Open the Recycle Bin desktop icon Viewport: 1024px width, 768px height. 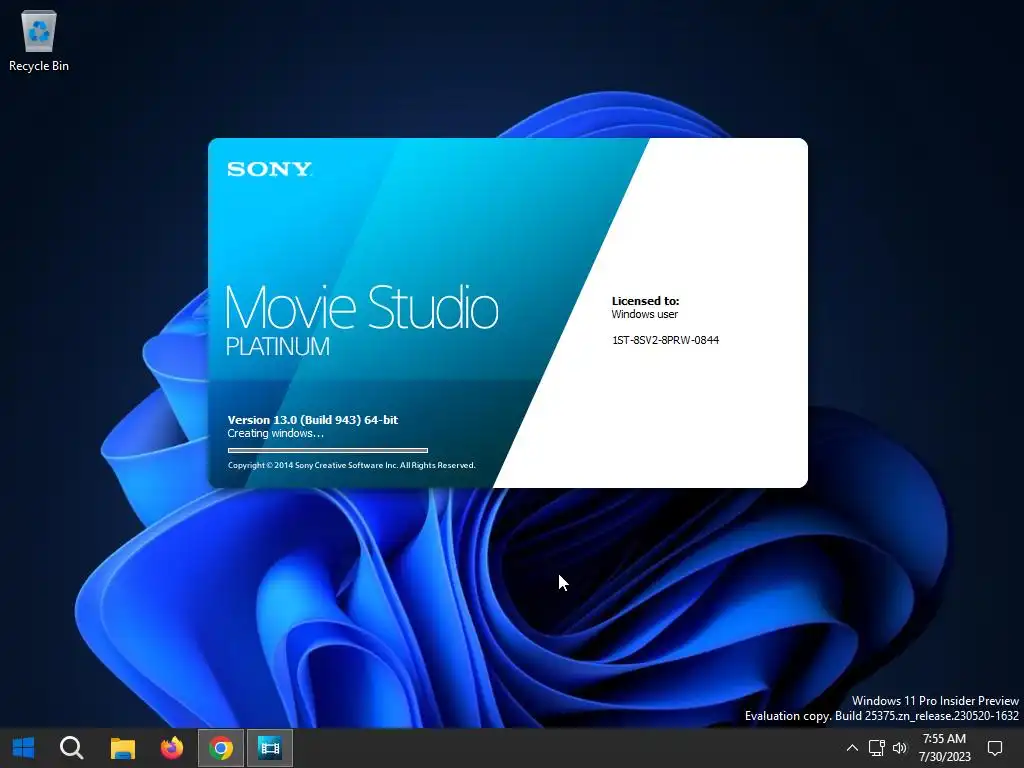point(39,40)
